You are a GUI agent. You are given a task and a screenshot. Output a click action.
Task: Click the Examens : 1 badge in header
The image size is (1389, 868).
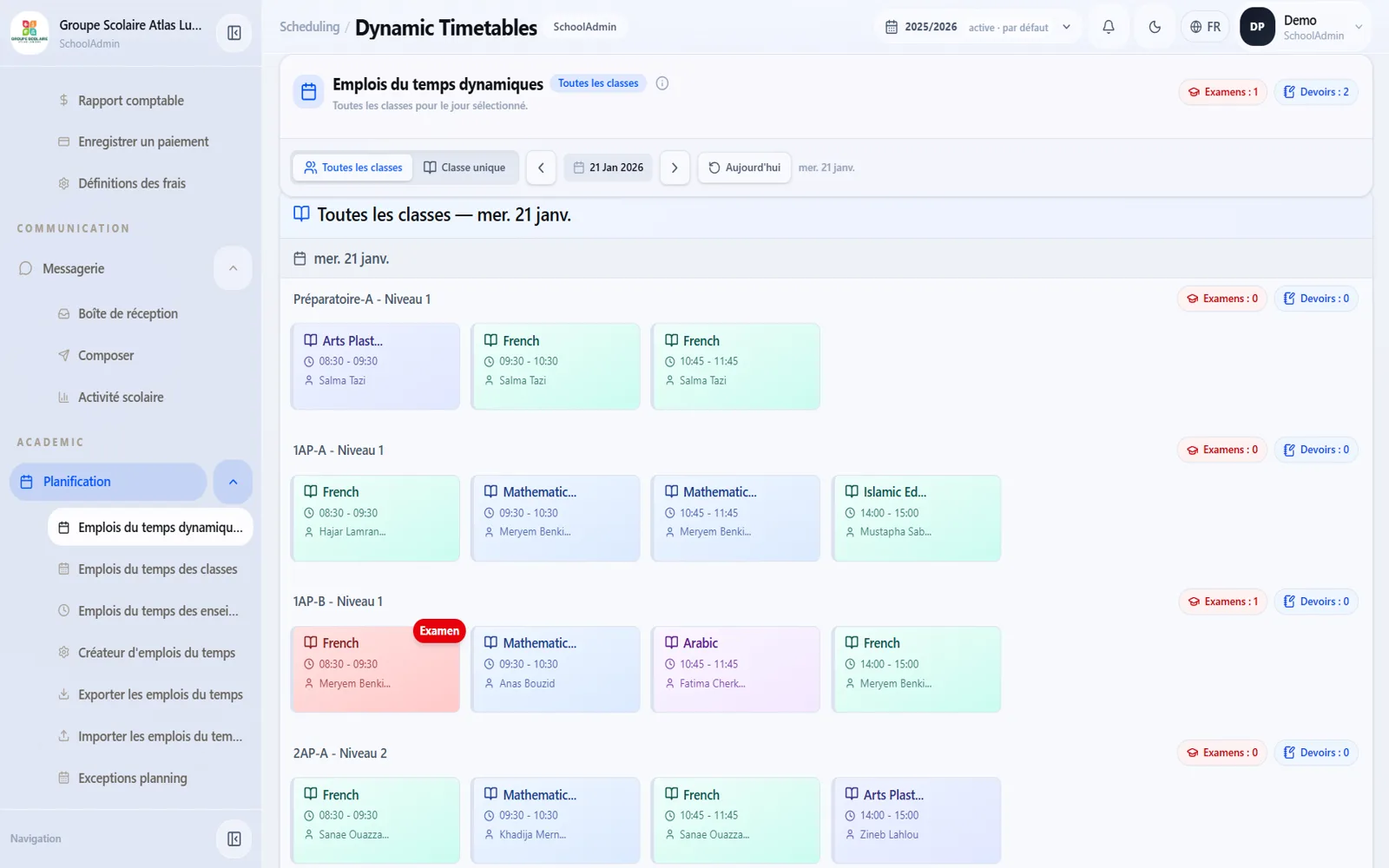click(x=1223, y=92)
